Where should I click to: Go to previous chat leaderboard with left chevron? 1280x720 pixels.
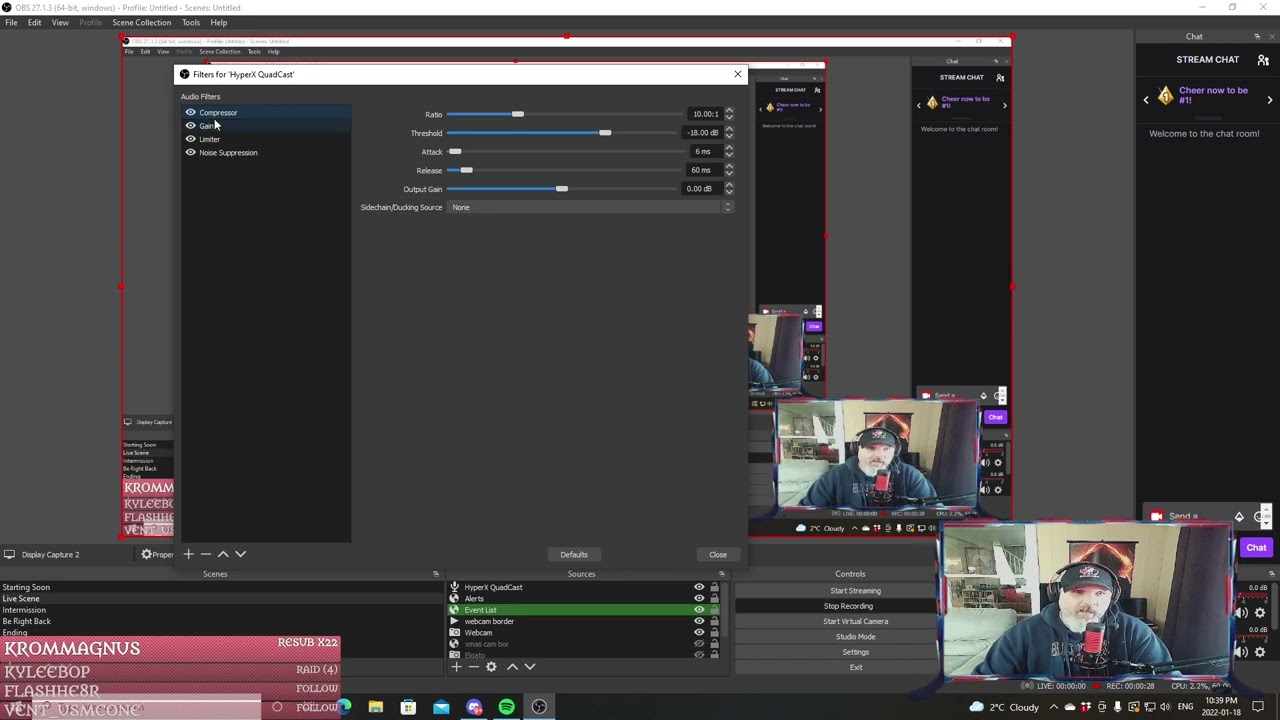[x=1146, y=100]
